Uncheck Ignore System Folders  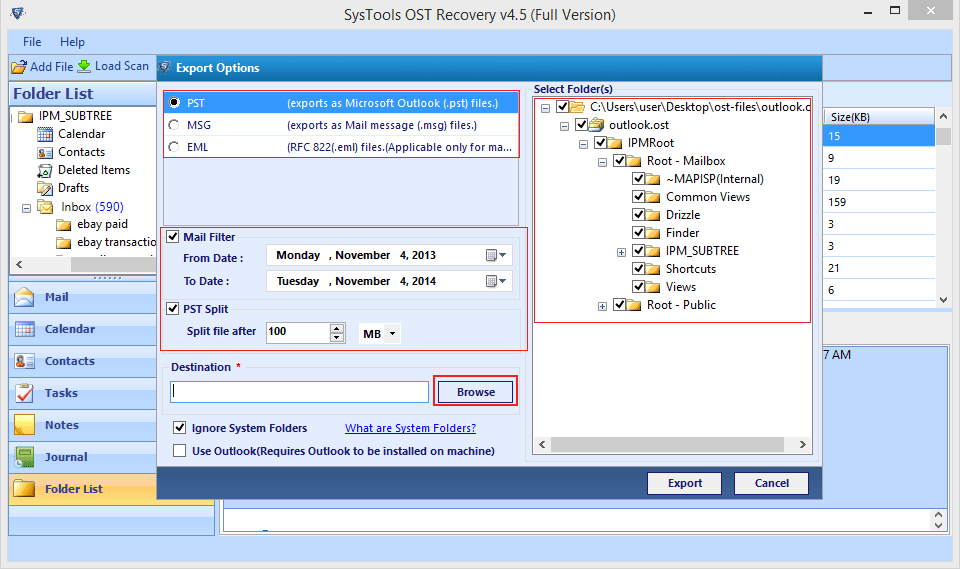(179, 428)
